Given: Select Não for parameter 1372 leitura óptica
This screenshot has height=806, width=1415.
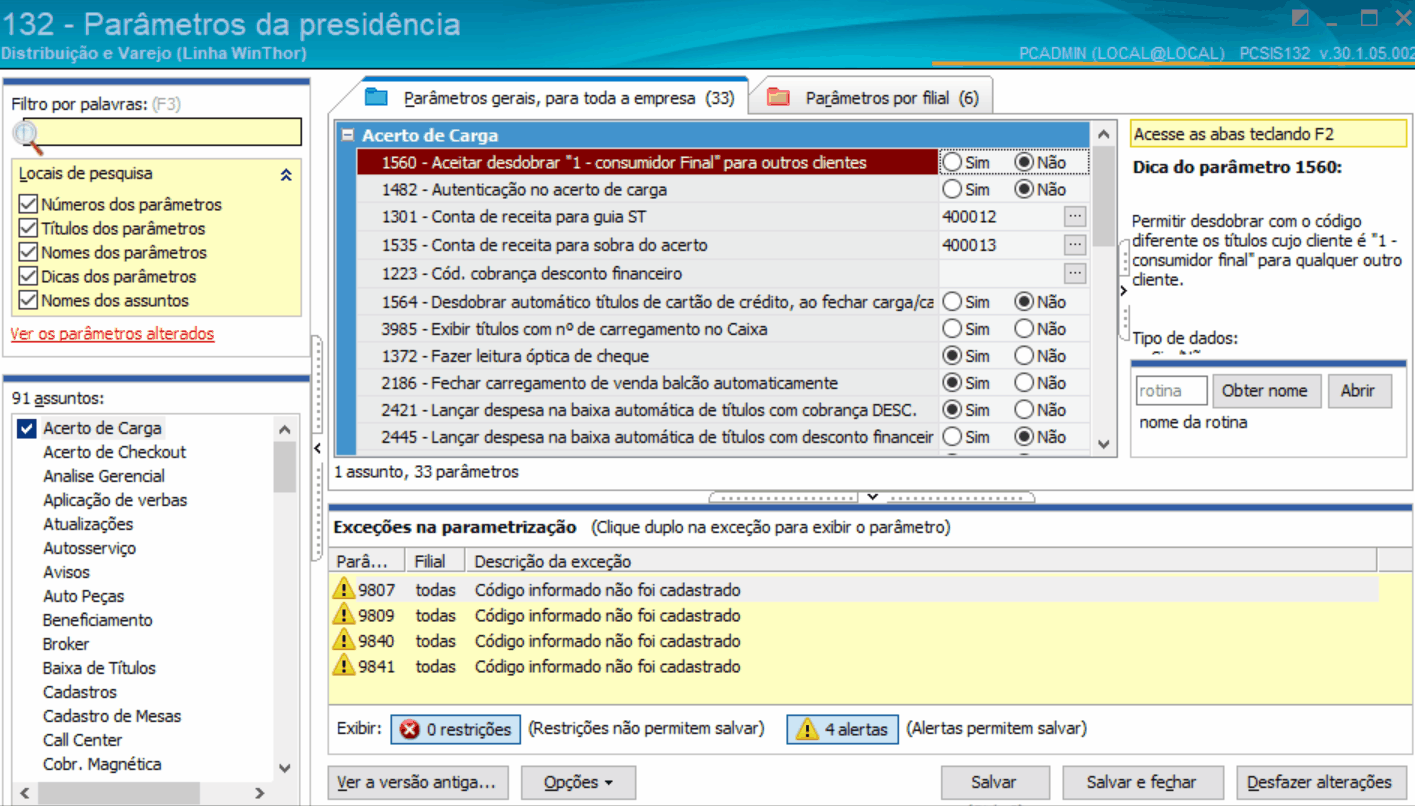Looking at the screenshot, I should 1025,355.
